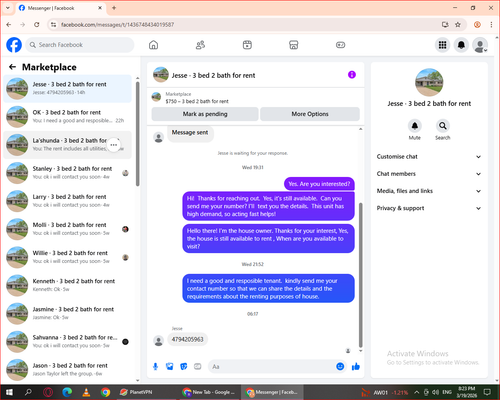Search in conversation magnifier icon
Viewport: 500px width, 400px height.
443,126
